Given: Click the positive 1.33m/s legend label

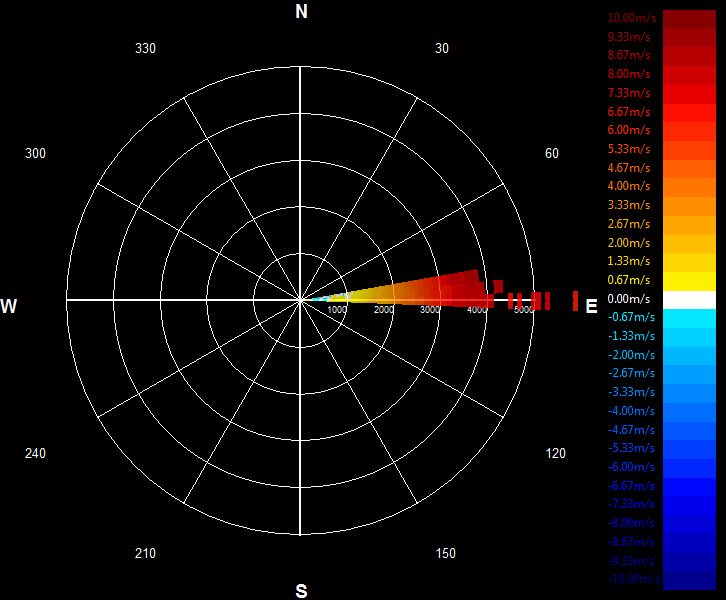Looking at the screenshot, I should click(x=629, y=261).
